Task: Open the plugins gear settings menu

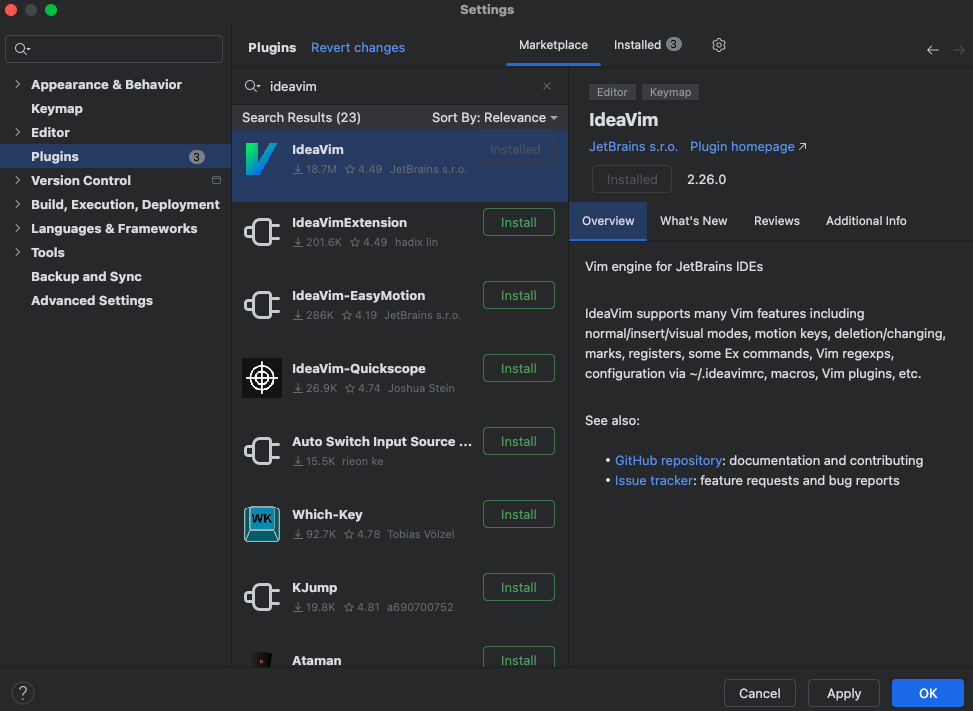Action: [719, 45]
